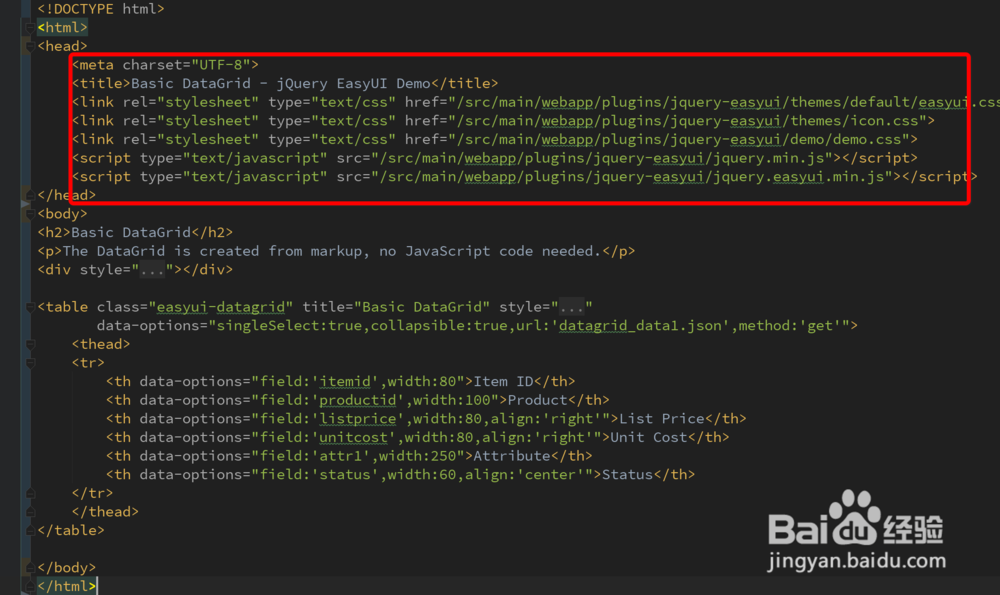The height and width of the screenshot is (595, 1000).
Task: Click the 'Attribute' header text
Action: (x=511, y=456)
